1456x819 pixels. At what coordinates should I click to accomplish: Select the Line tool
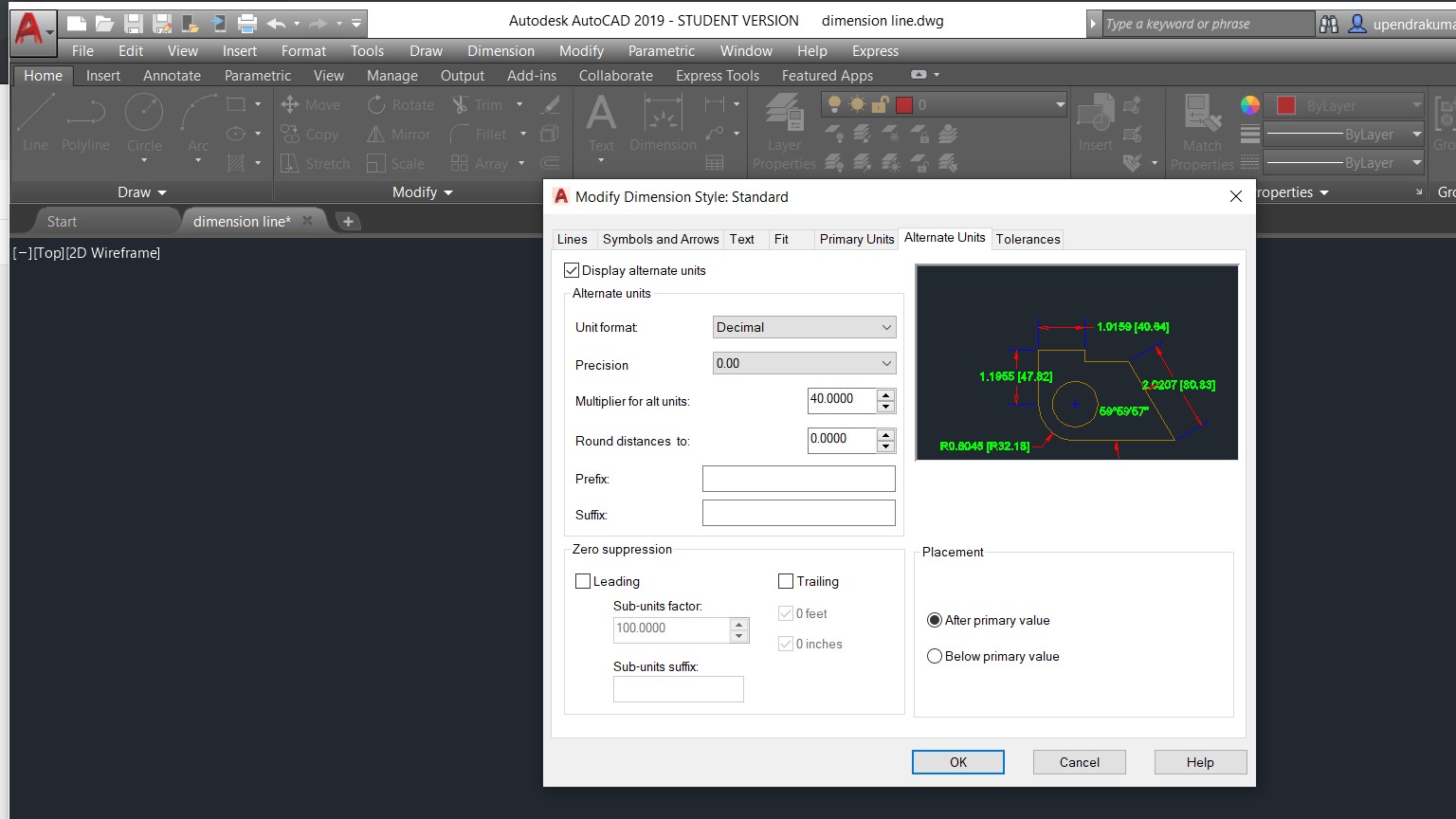pyautogui.click(x=34, y=118)
